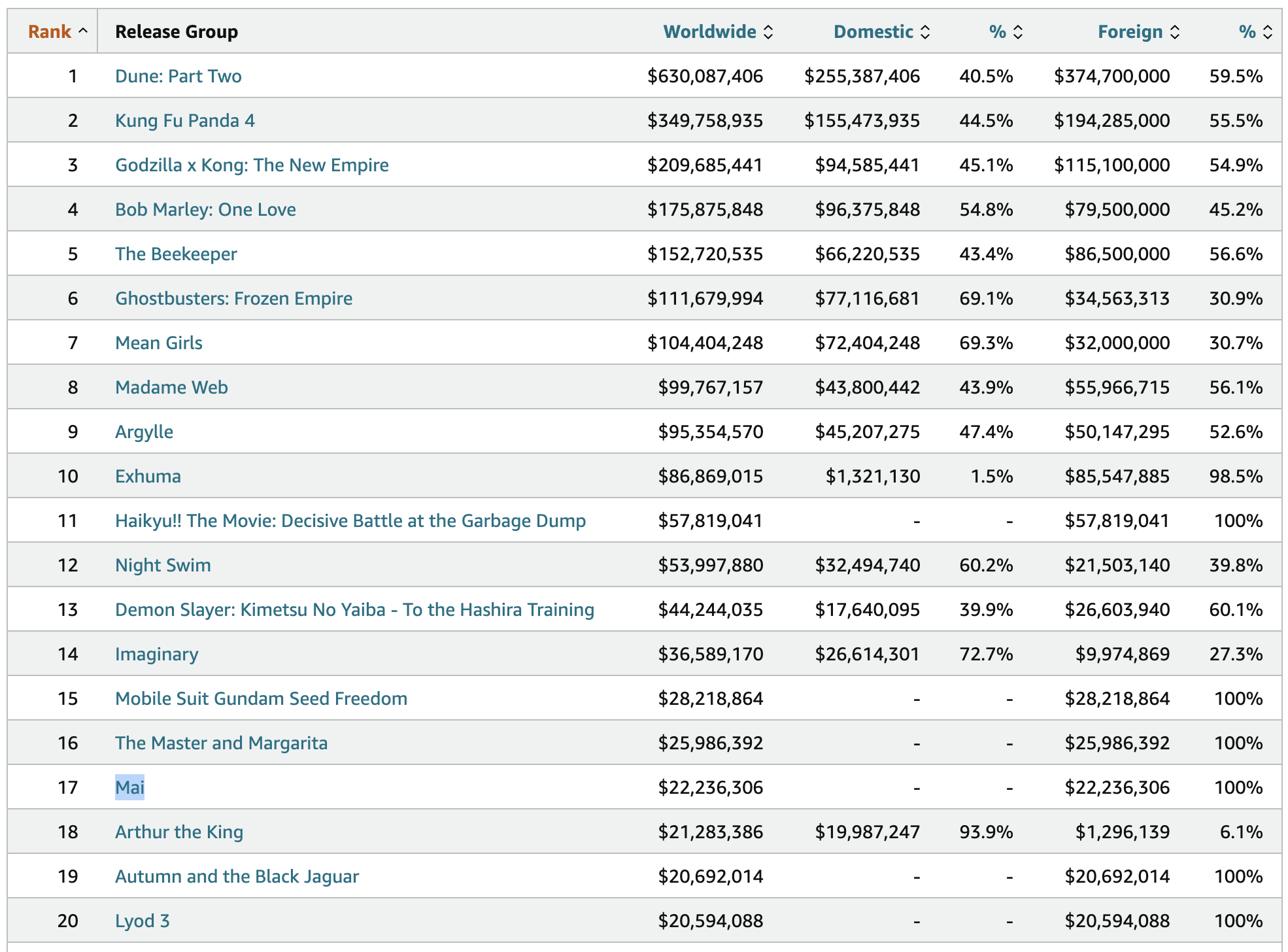Open Demon Slayer: To the Hashira Training

pyautogui.click(x=354, y=609)
